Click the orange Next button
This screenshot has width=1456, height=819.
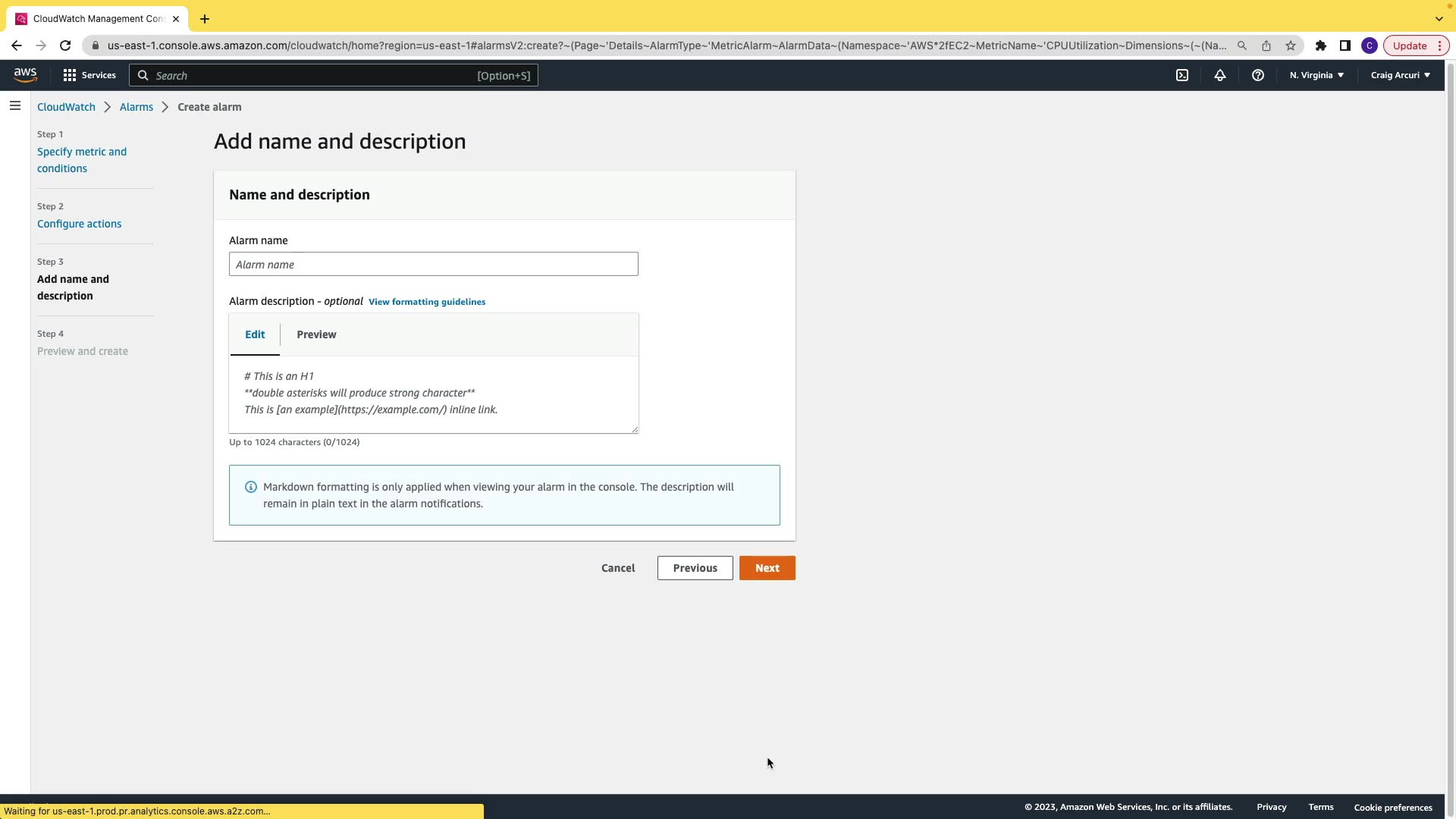767,568
